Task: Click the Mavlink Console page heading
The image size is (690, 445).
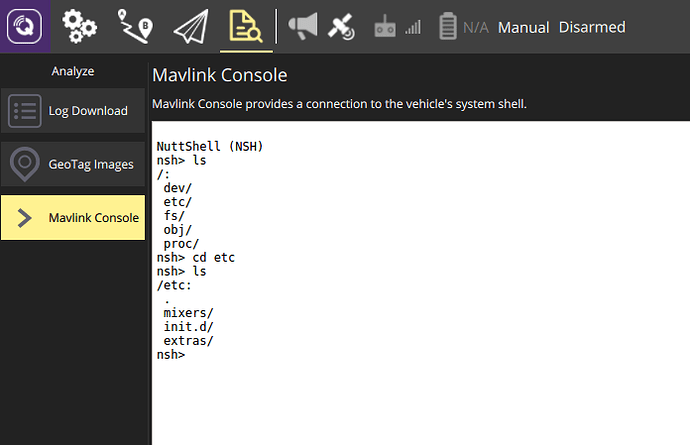Action: click(x=220, y=75)
